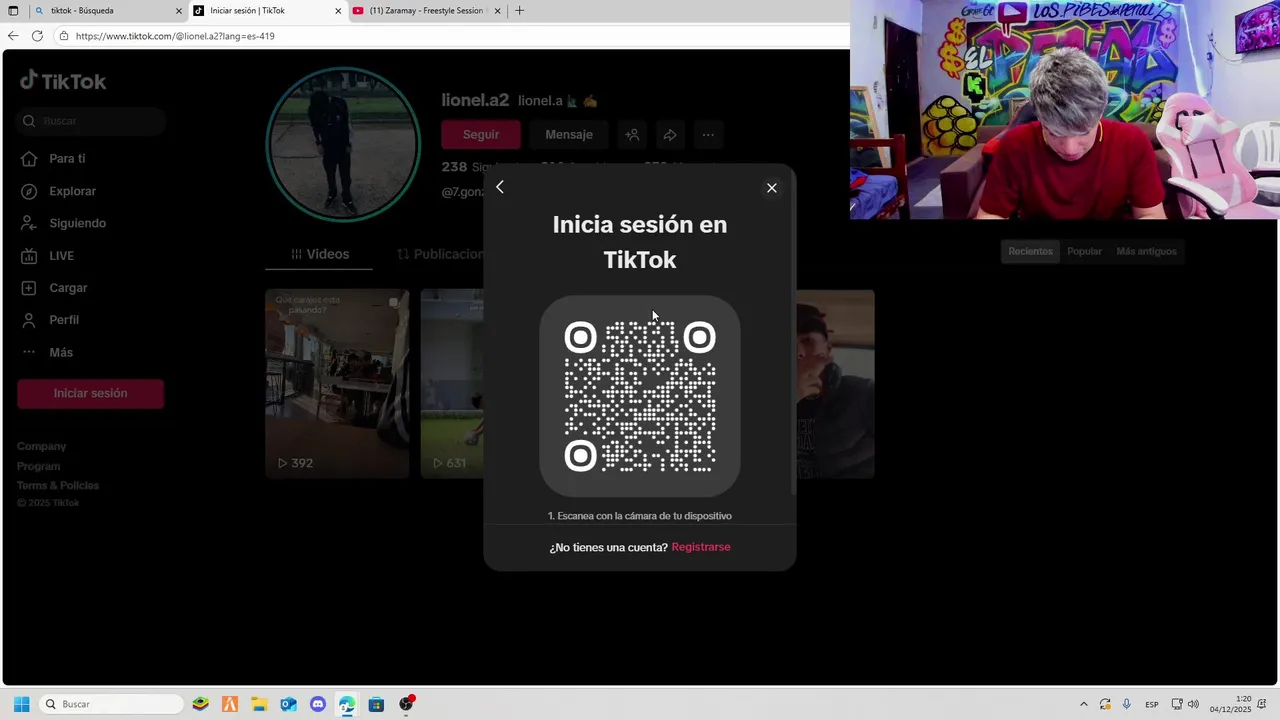Open Siguiendo in sidebar
This screenshot has height=720, width=1280.
[x=77, y=223]
